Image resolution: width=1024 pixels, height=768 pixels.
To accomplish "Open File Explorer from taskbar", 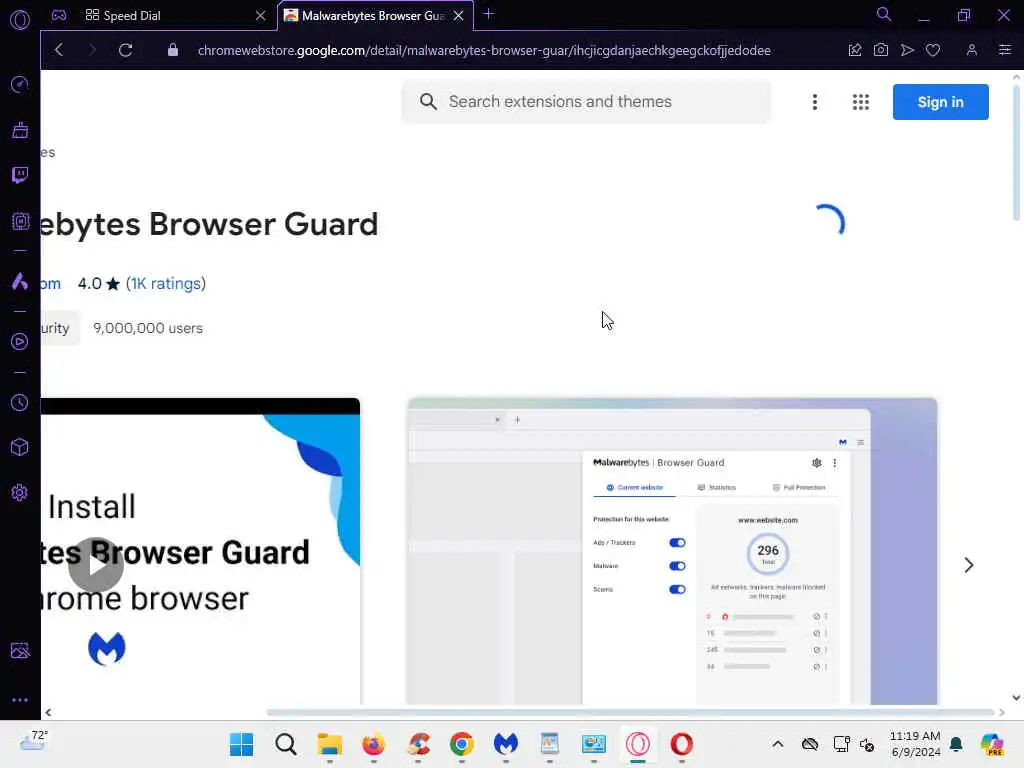I will point(329,744).
